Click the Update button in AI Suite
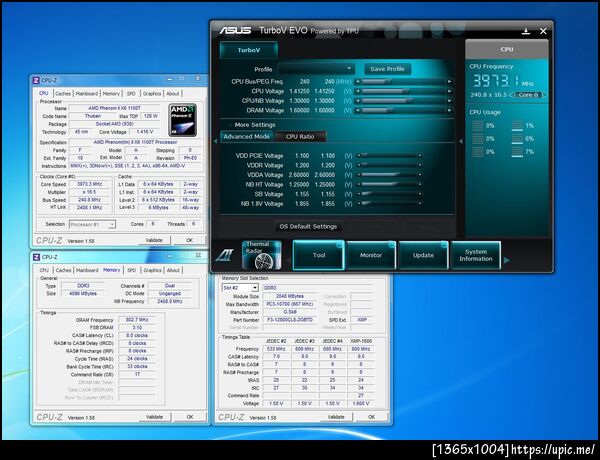This screenshot has width=600, height=460. (423, 255)
